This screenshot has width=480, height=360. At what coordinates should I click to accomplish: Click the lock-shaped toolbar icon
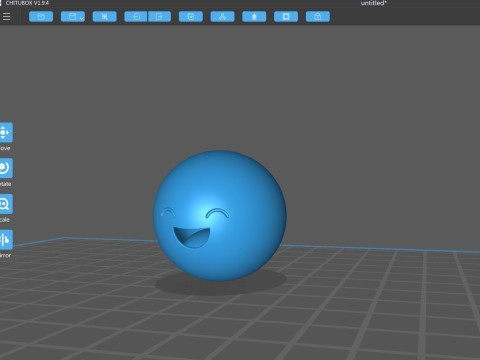click(318, 17)
